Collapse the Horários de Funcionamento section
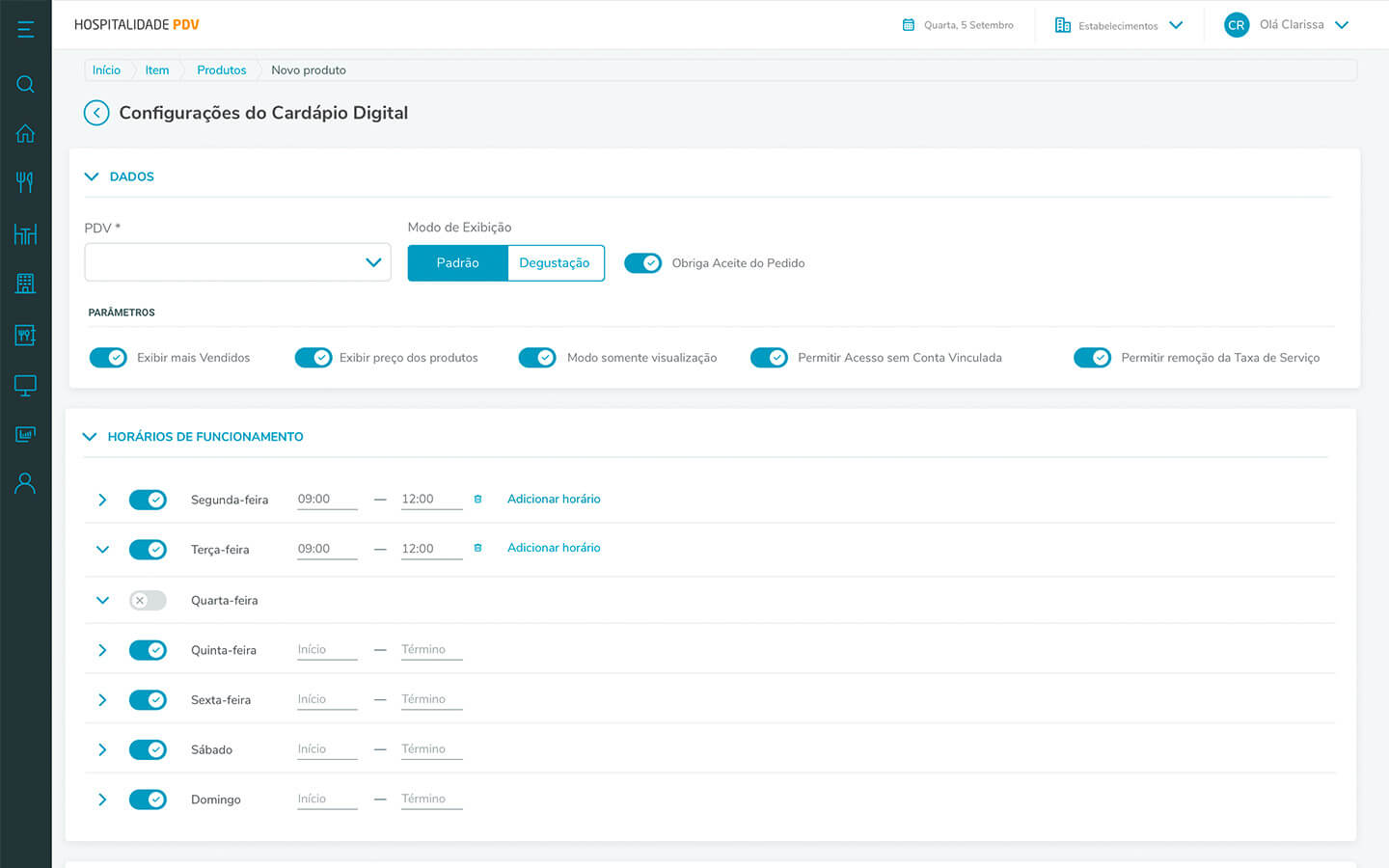1389x868 pixels. click(91, 437)
